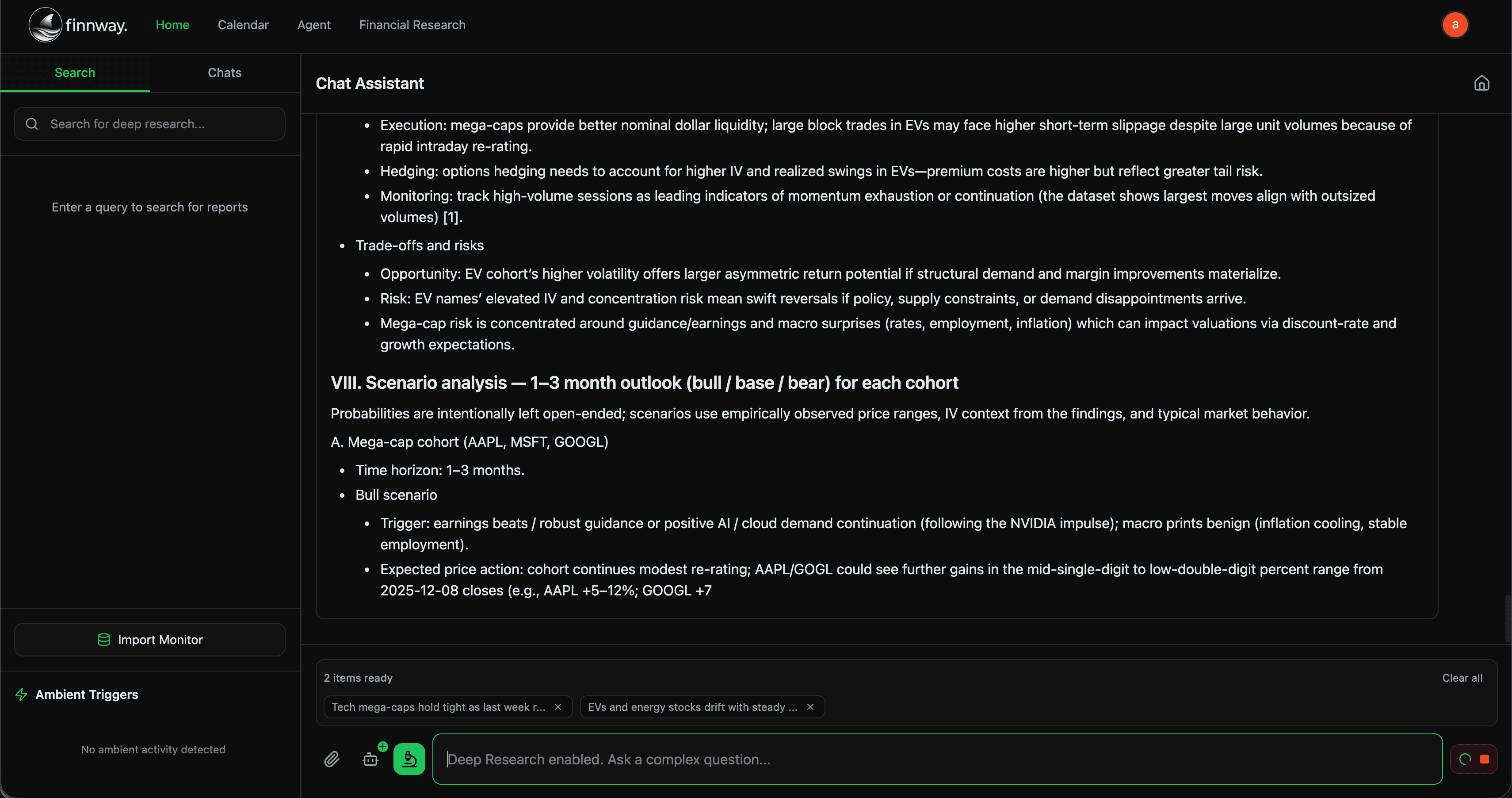Click the finnway logo
Image resolution: width=1512 pixels, height=798 pixels.
[x=78, y=25]
